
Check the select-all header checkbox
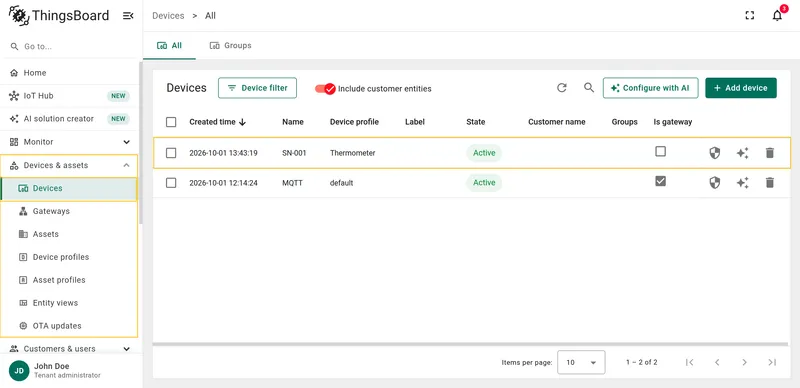pyautogui.click(x=171, y=122)
